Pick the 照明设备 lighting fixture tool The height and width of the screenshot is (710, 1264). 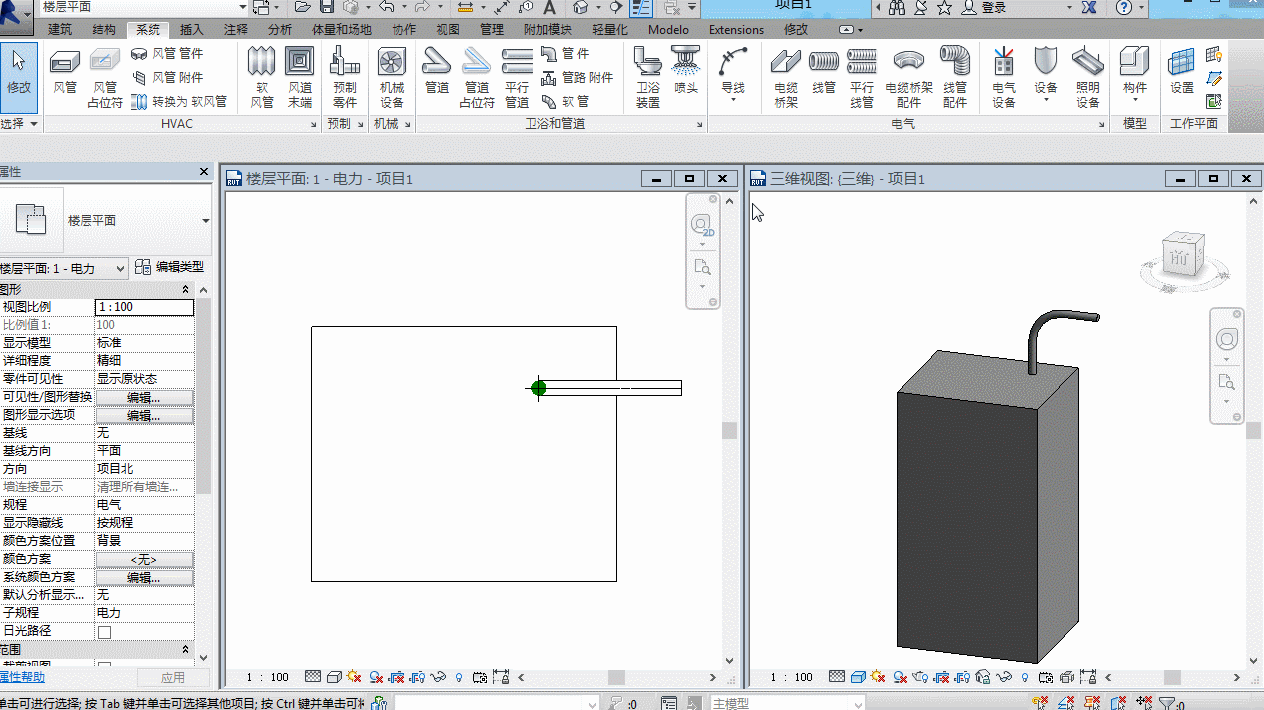coord(1087,78)
